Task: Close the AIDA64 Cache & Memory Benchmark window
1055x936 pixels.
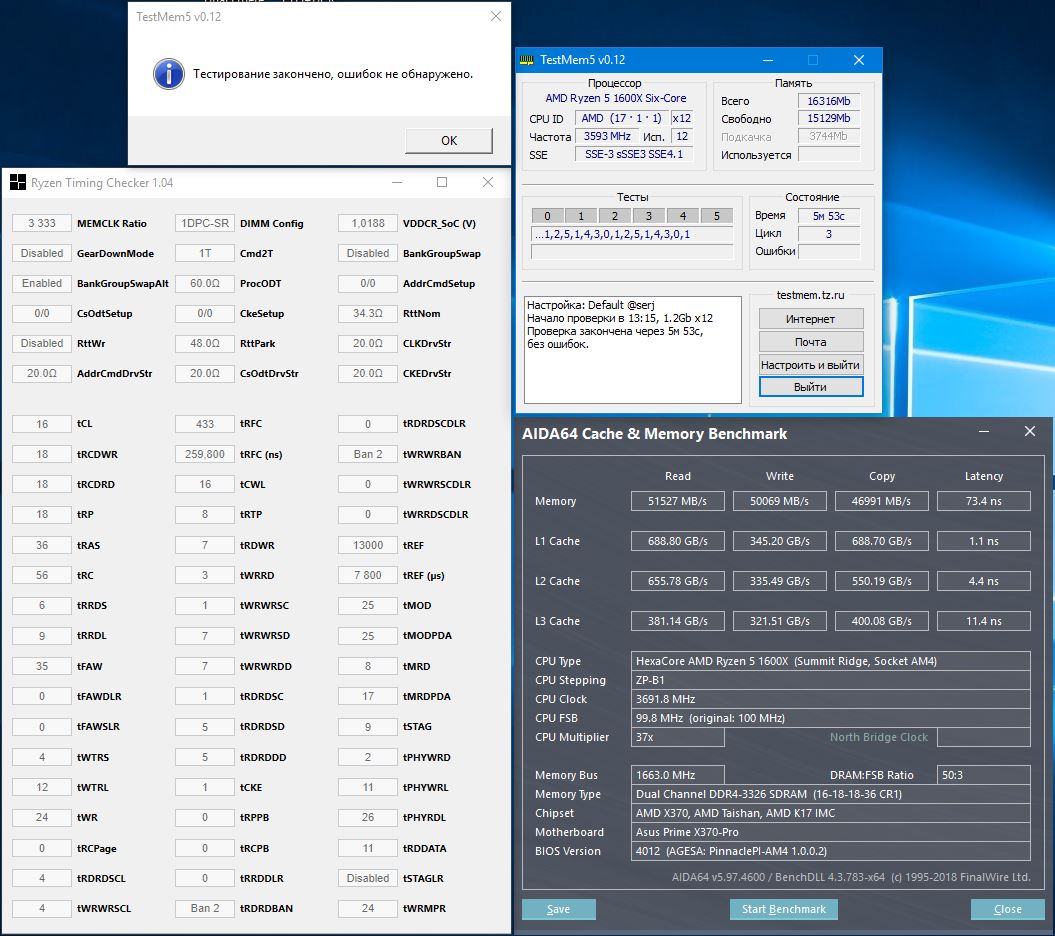Action: pos(1029,432)
